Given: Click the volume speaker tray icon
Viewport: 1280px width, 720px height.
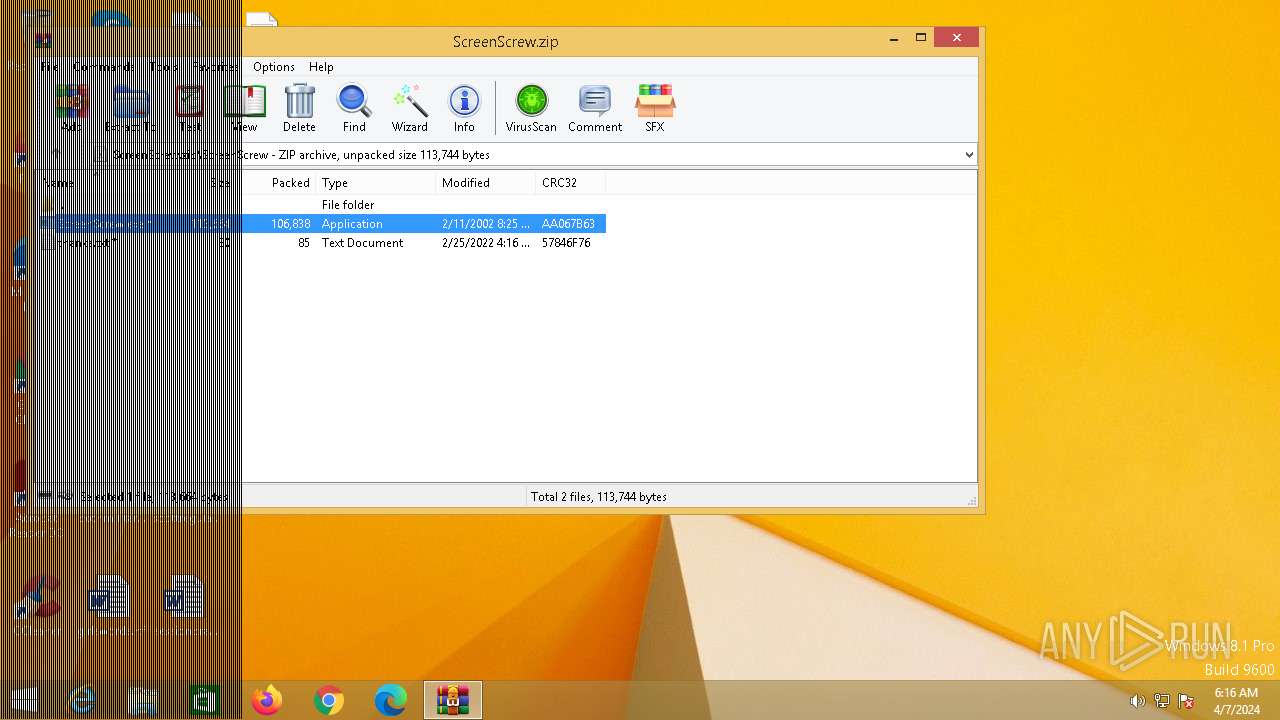Looking at the screenshot, I should point(1137,701).
